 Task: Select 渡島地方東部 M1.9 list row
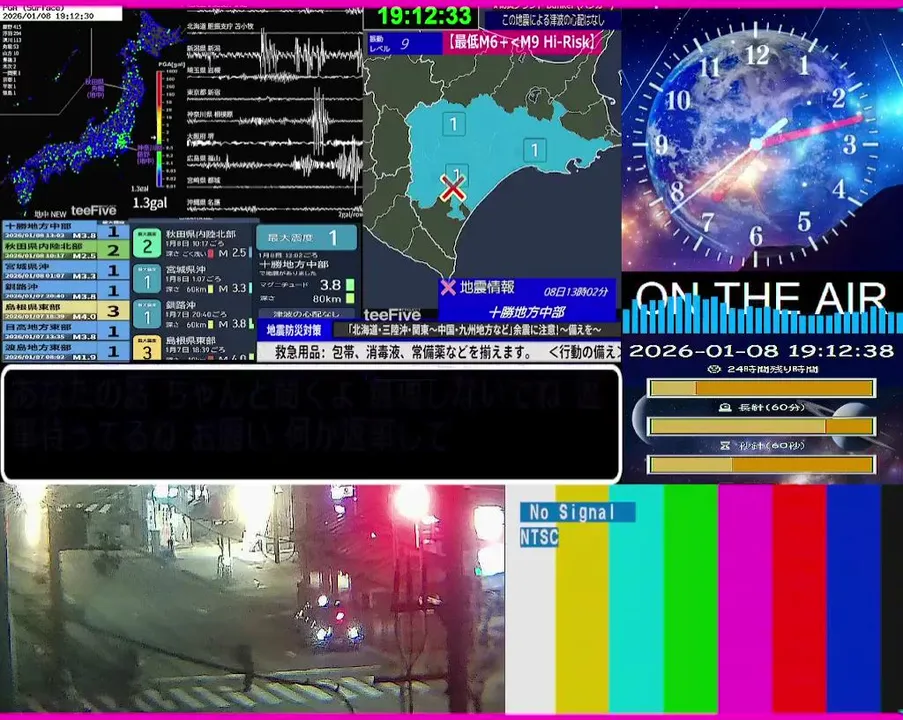(x=65, y=351)
